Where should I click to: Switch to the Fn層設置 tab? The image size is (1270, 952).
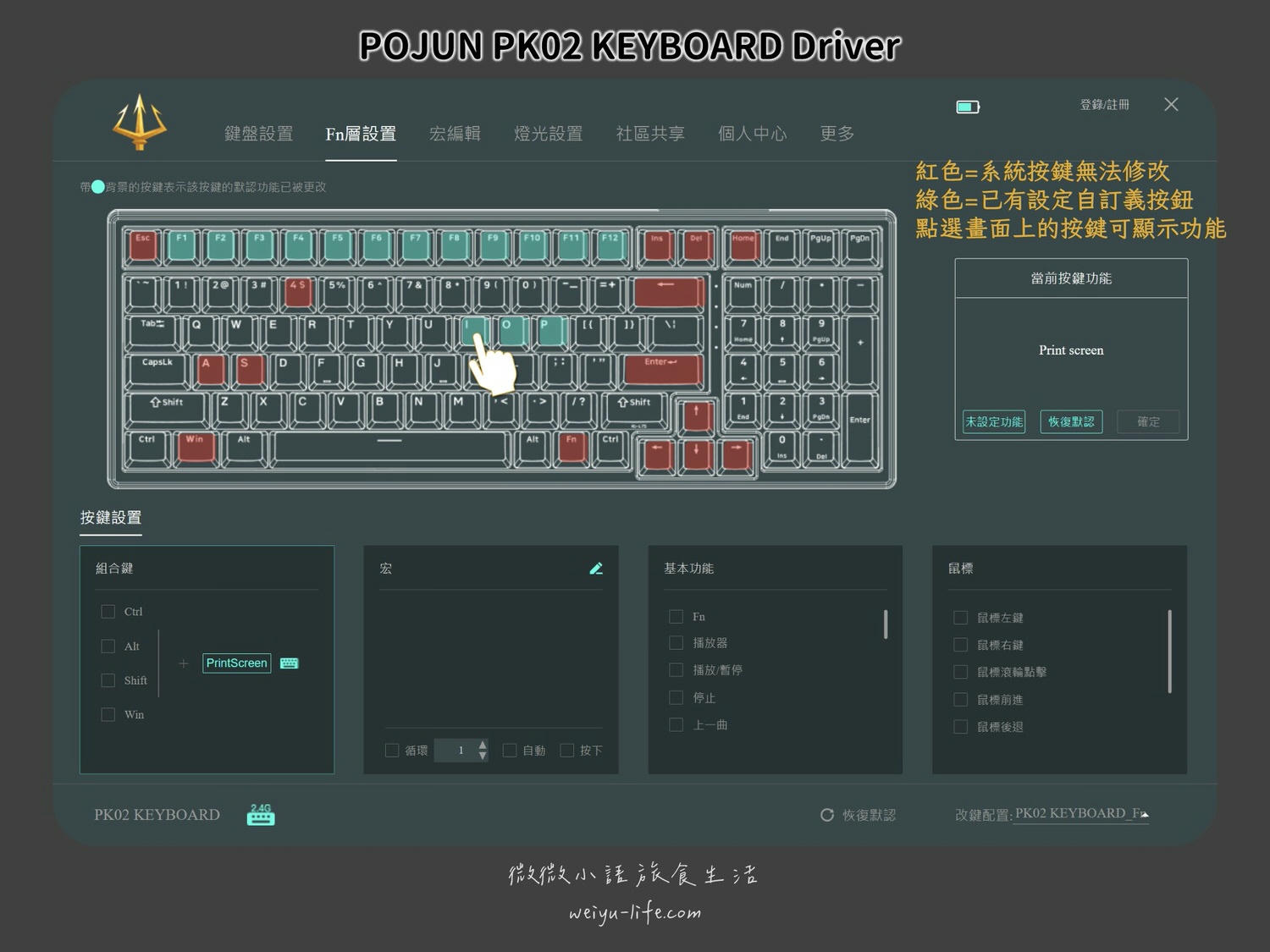(x=361, y=134)
